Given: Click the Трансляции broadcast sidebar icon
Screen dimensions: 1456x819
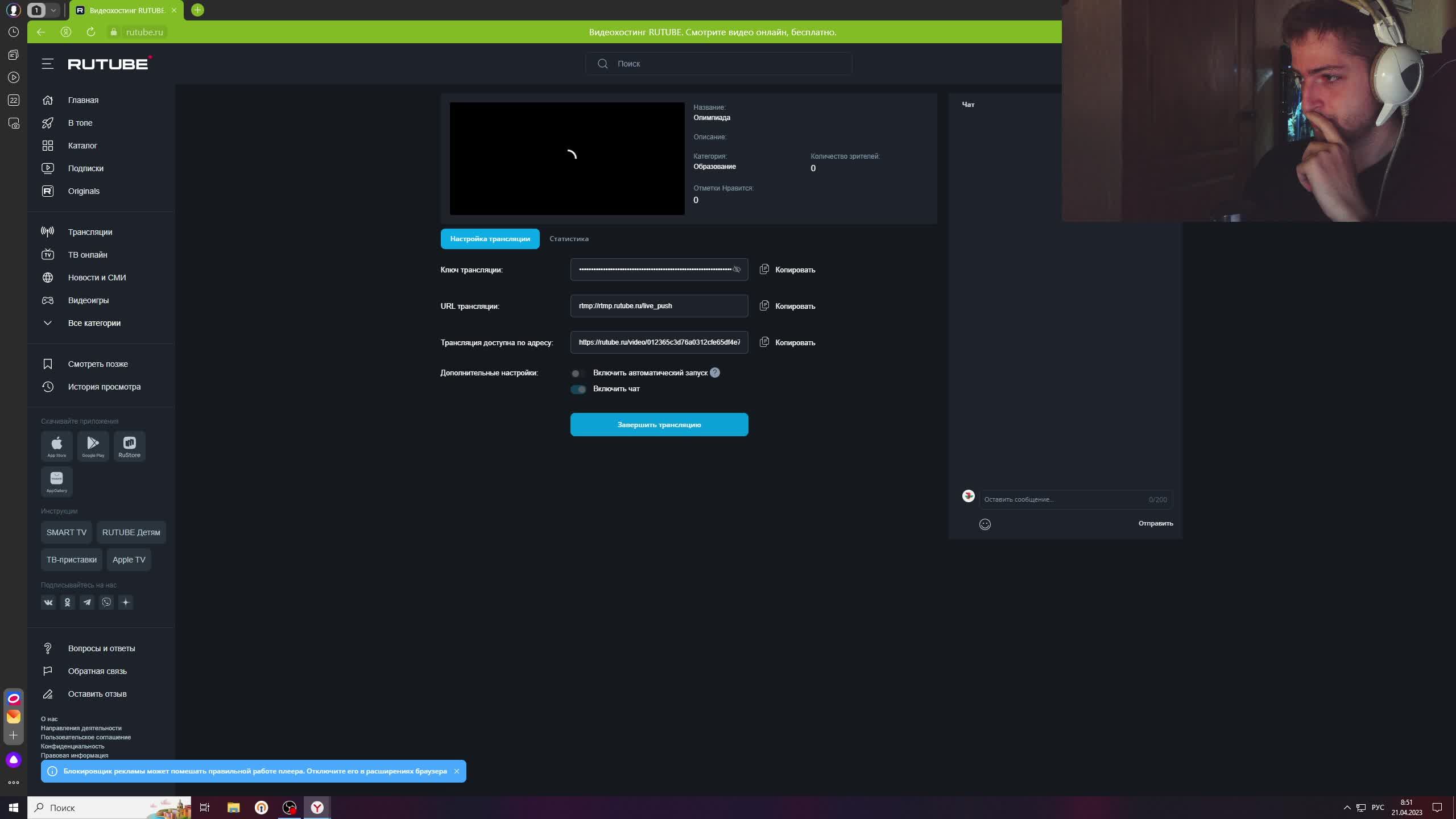Looking at the screenshot, I should coord(48,231).
